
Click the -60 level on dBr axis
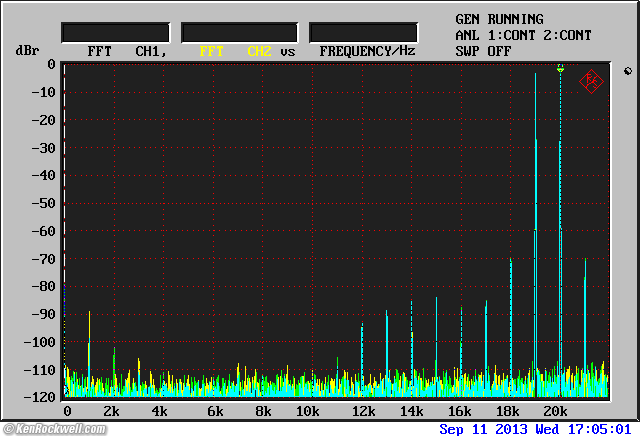coord(44,231)
